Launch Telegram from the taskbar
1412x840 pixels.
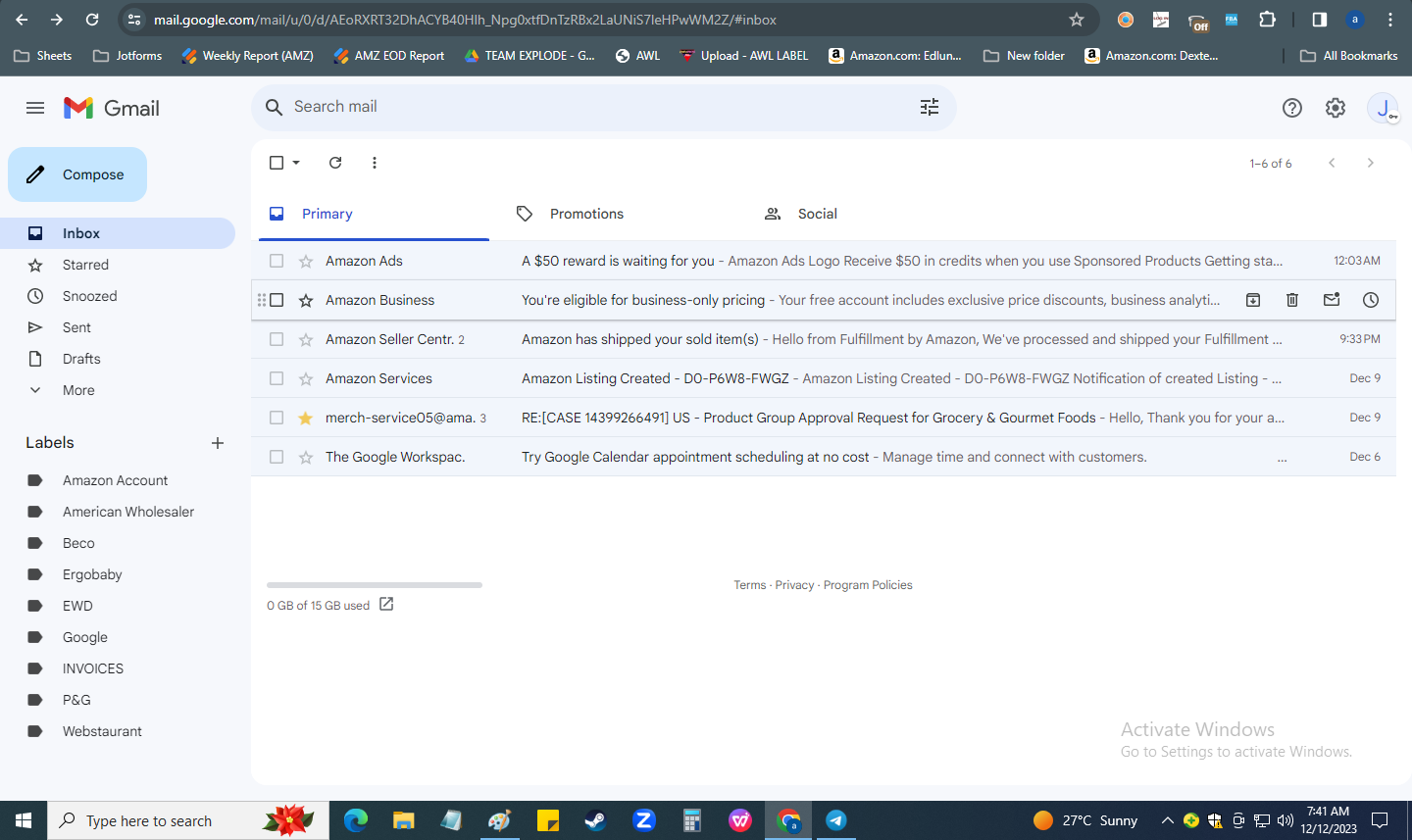pyautogui.click(x=836, y=820)
